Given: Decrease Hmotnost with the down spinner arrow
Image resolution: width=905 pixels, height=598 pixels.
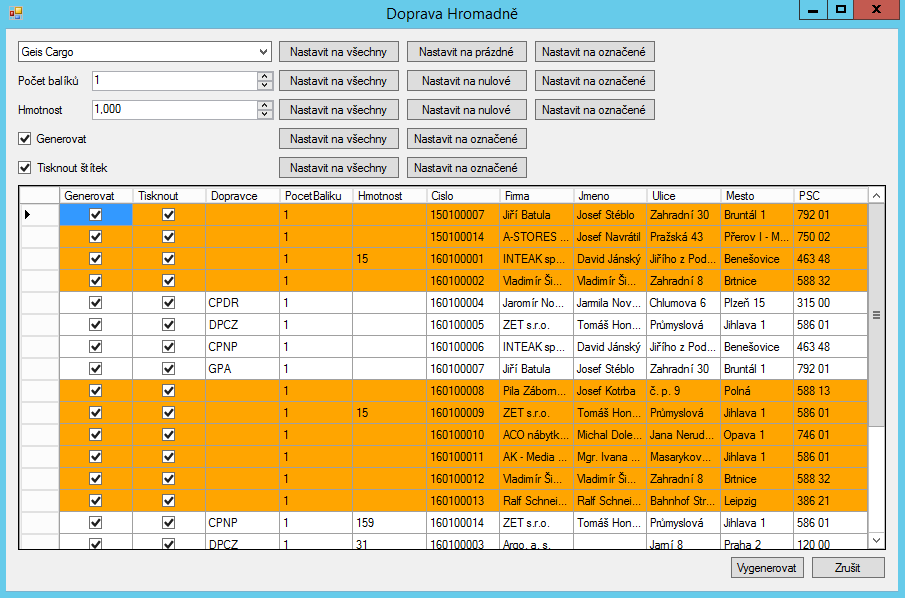Looking at the screenshot, I should pyautogui.click(x=264, y=114).
